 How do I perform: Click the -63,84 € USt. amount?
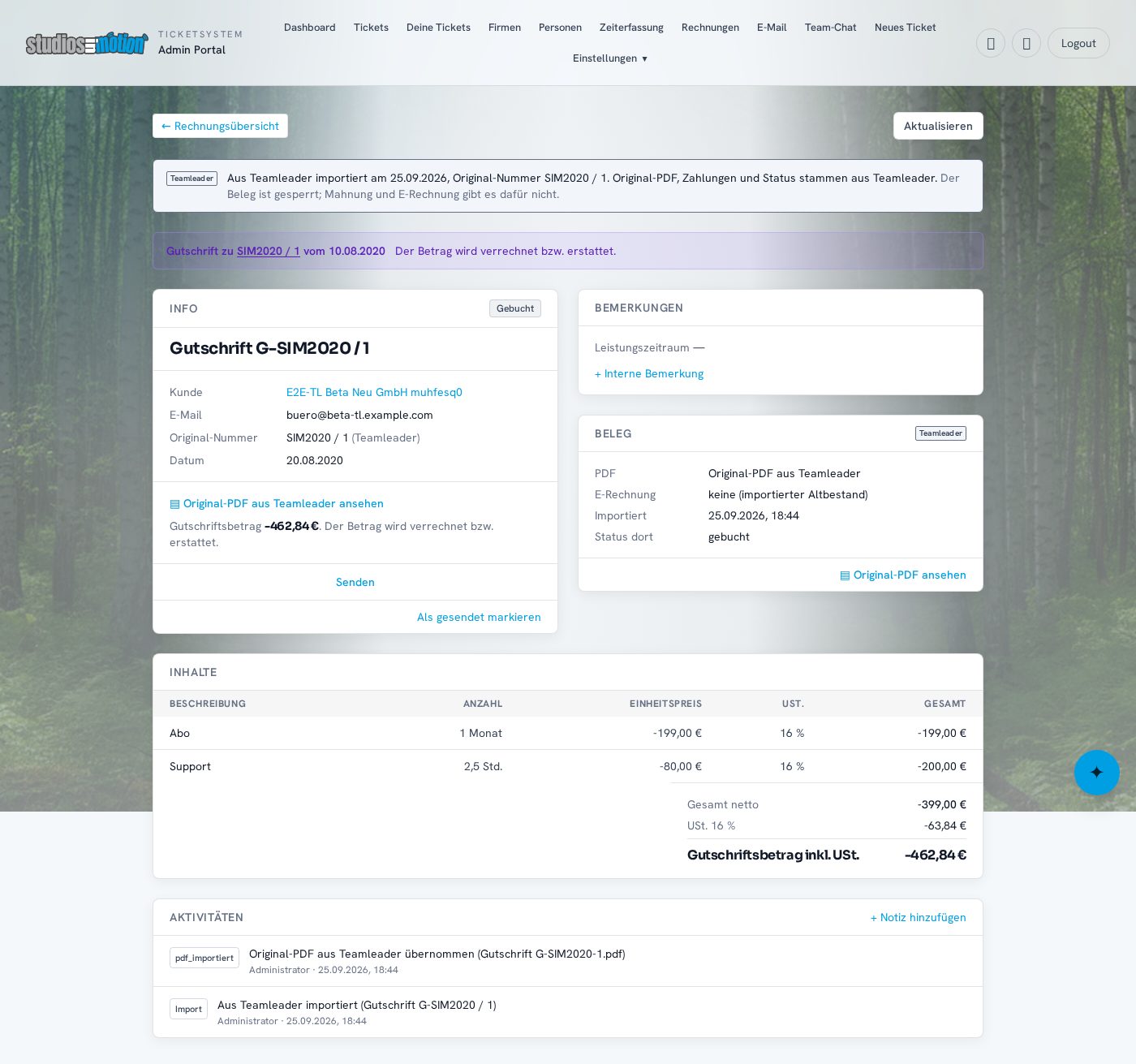(x=945, y=825)
